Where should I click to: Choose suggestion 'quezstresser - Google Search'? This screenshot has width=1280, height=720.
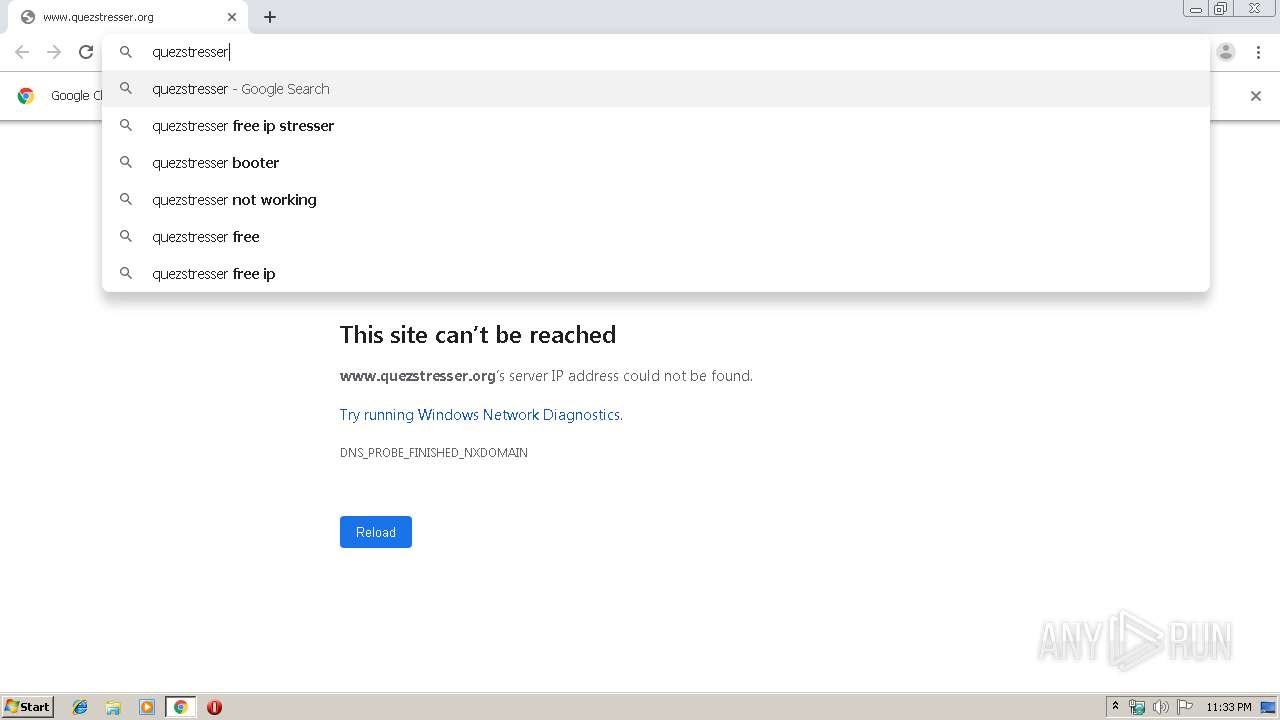tap(656, 89)
